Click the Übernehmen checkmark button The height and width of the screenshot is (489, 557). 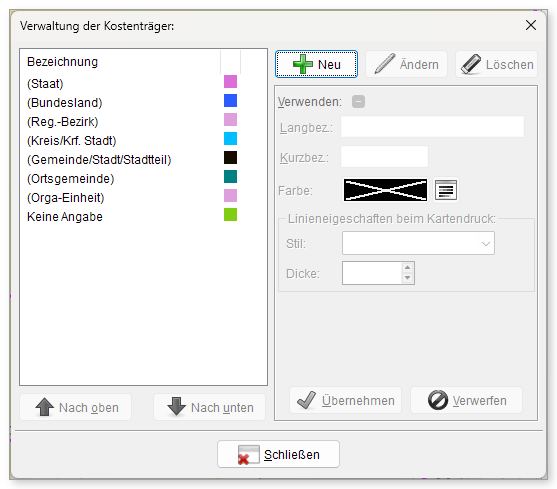346,400
